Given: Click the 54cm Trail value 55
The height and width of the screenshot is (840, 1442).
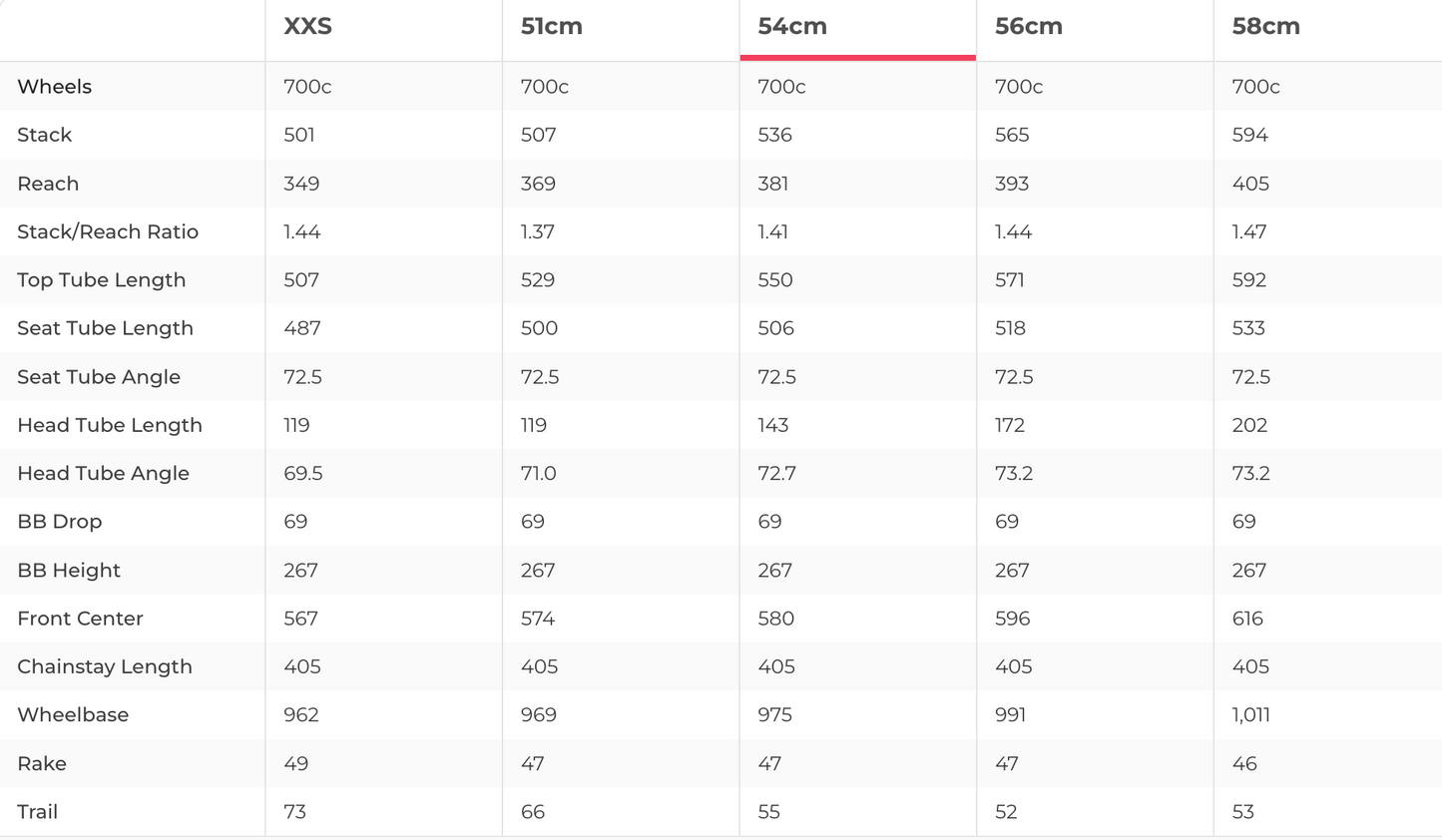Looking at the screenshot, I should pyautogui.click(x=768, y=811).
